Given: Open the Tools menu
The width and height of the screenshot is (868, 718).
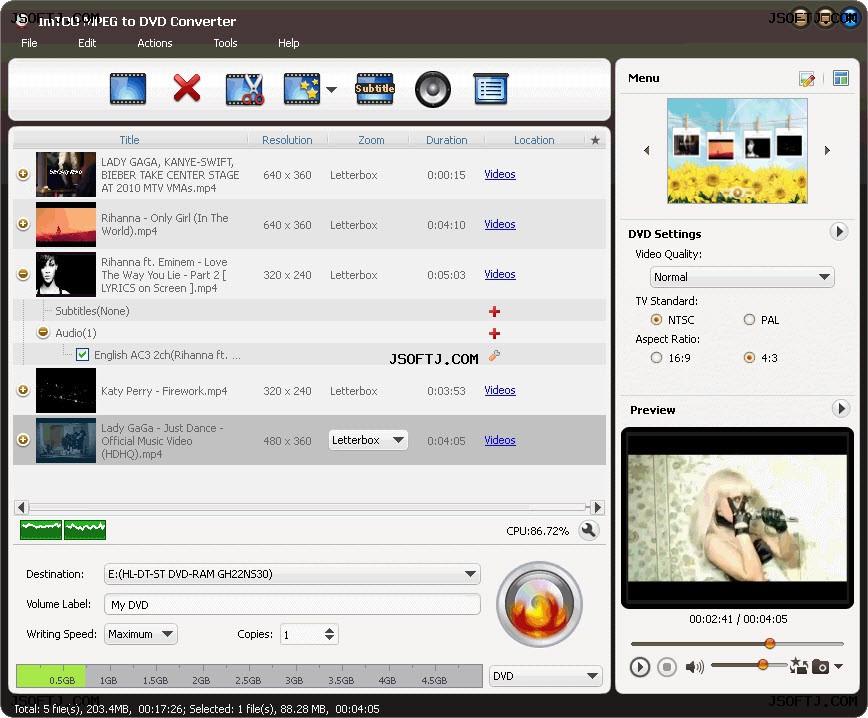Looking at the screenshot, I should click(225, 43).
